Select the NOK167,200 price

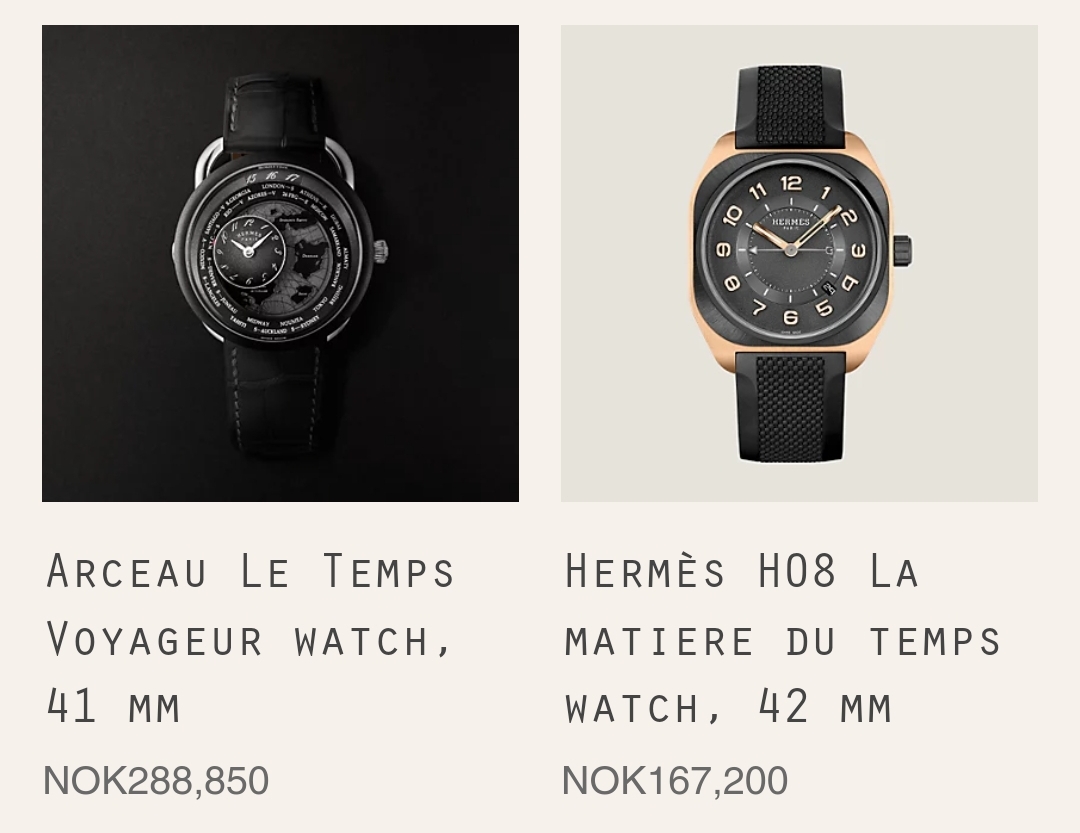[x=675, y=781]
